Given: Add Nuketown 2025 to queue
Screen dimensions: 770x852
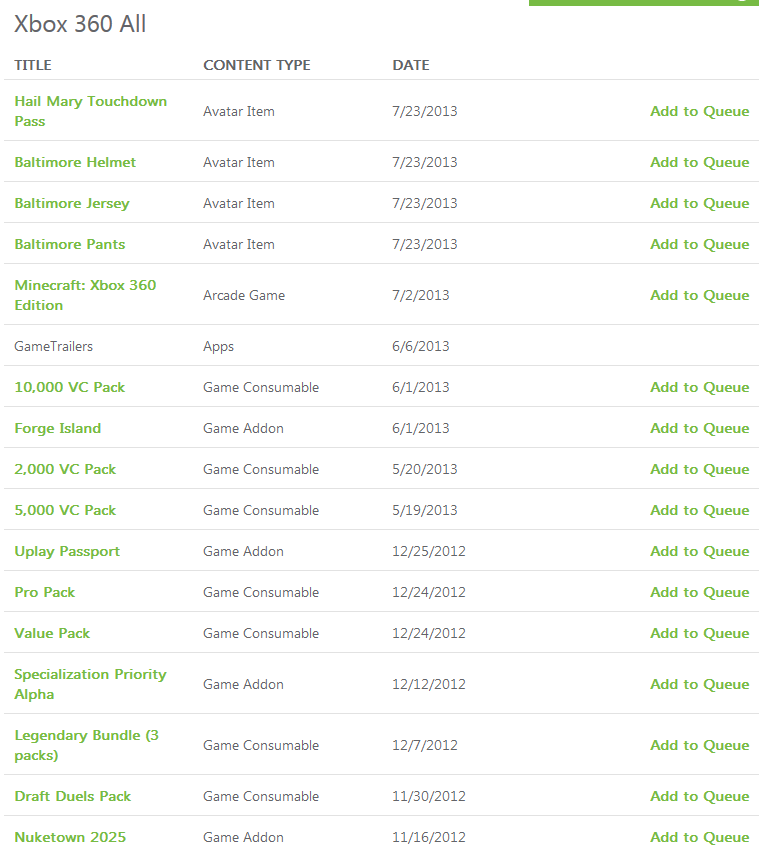Looking at the screenshot, I should [699, 837].
